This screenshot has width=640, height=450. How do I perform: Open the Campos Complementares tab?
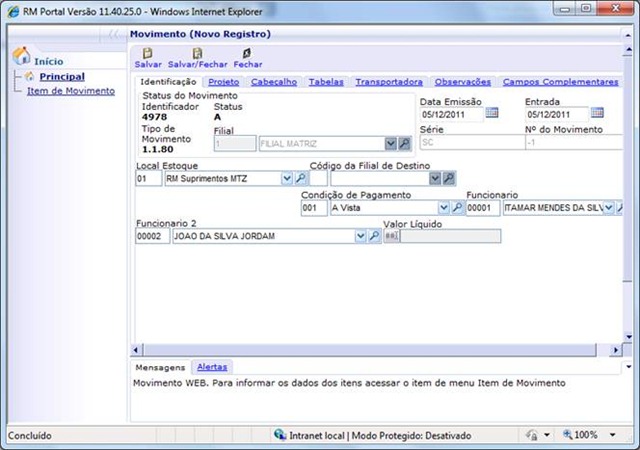[560, 82]
